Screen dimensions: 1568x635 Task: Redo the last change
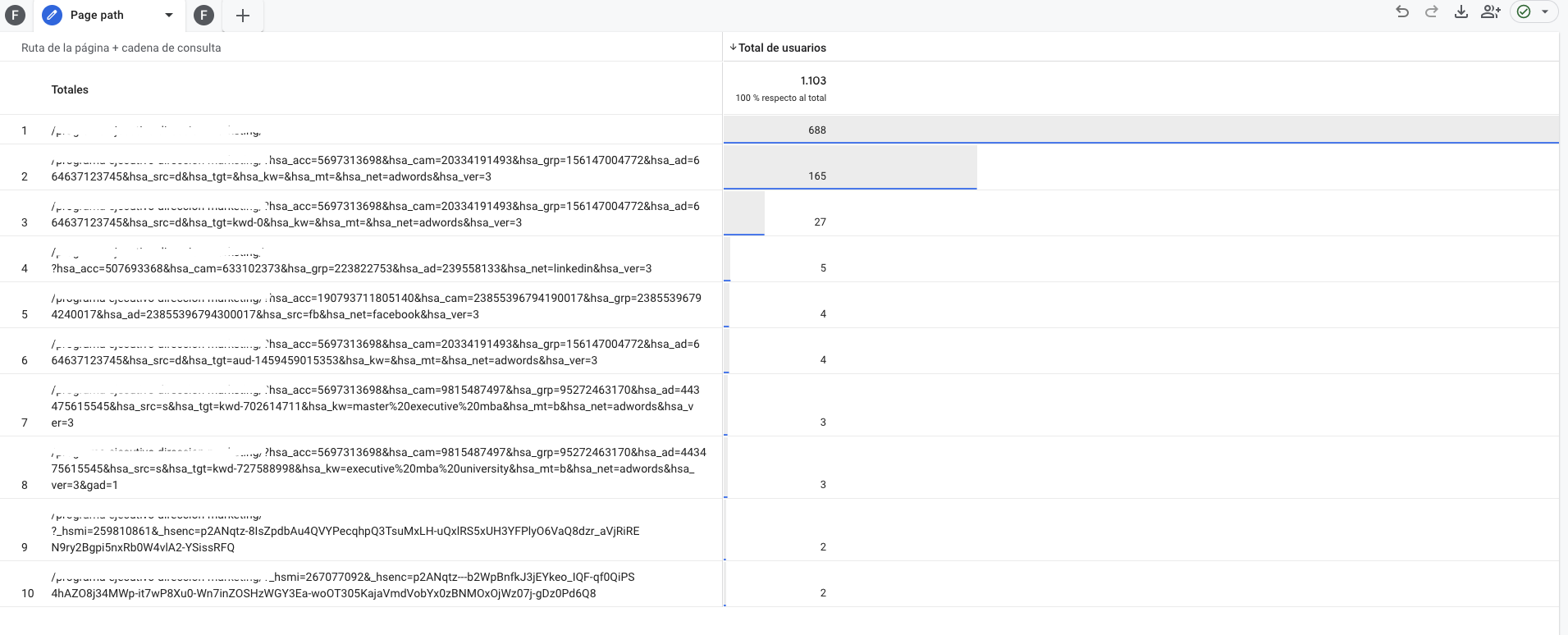1432,11
